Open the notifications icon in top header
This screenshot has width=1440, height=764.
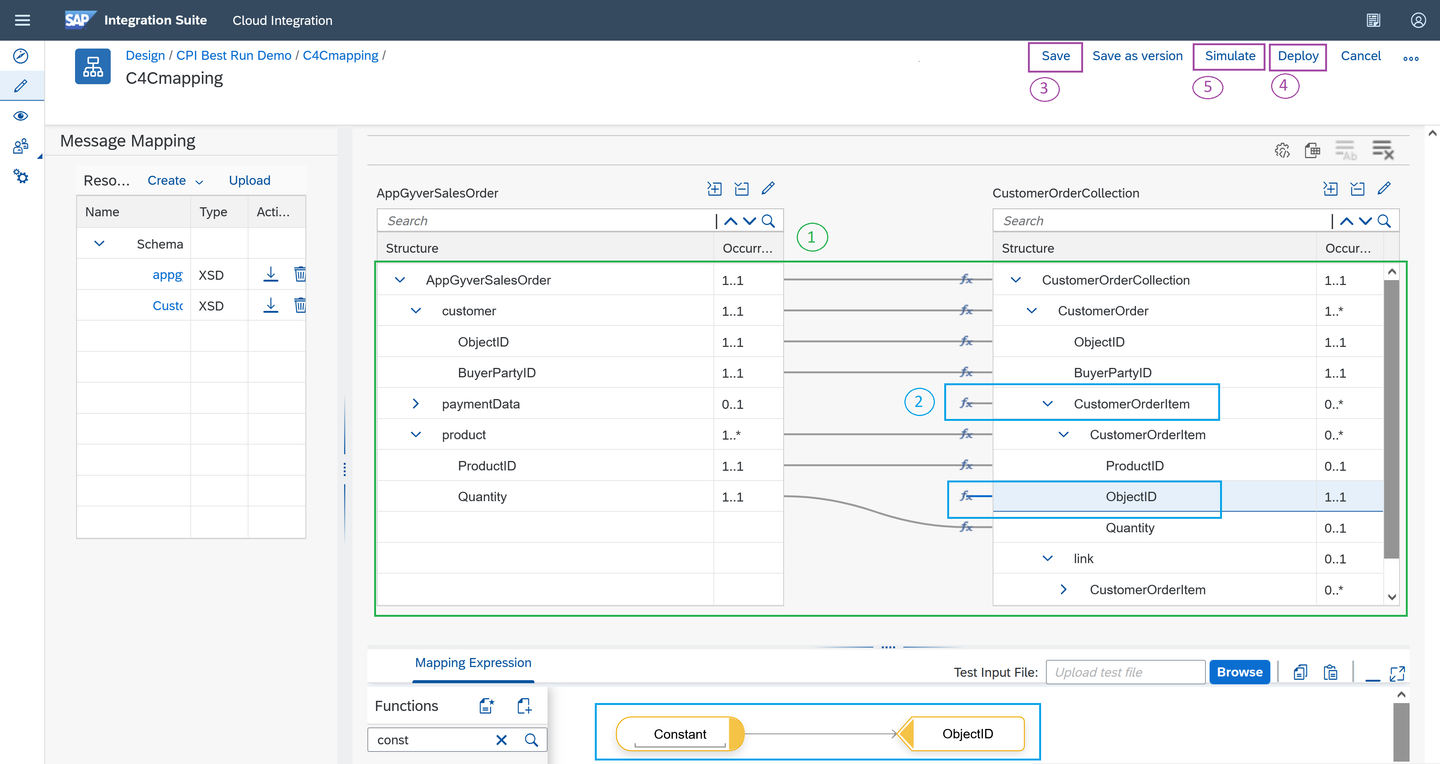(1374, 20)
